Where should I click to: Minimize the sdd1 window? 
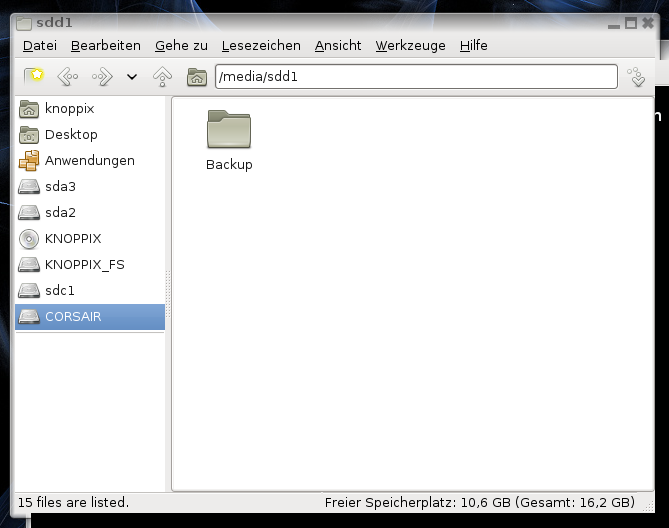614,26
